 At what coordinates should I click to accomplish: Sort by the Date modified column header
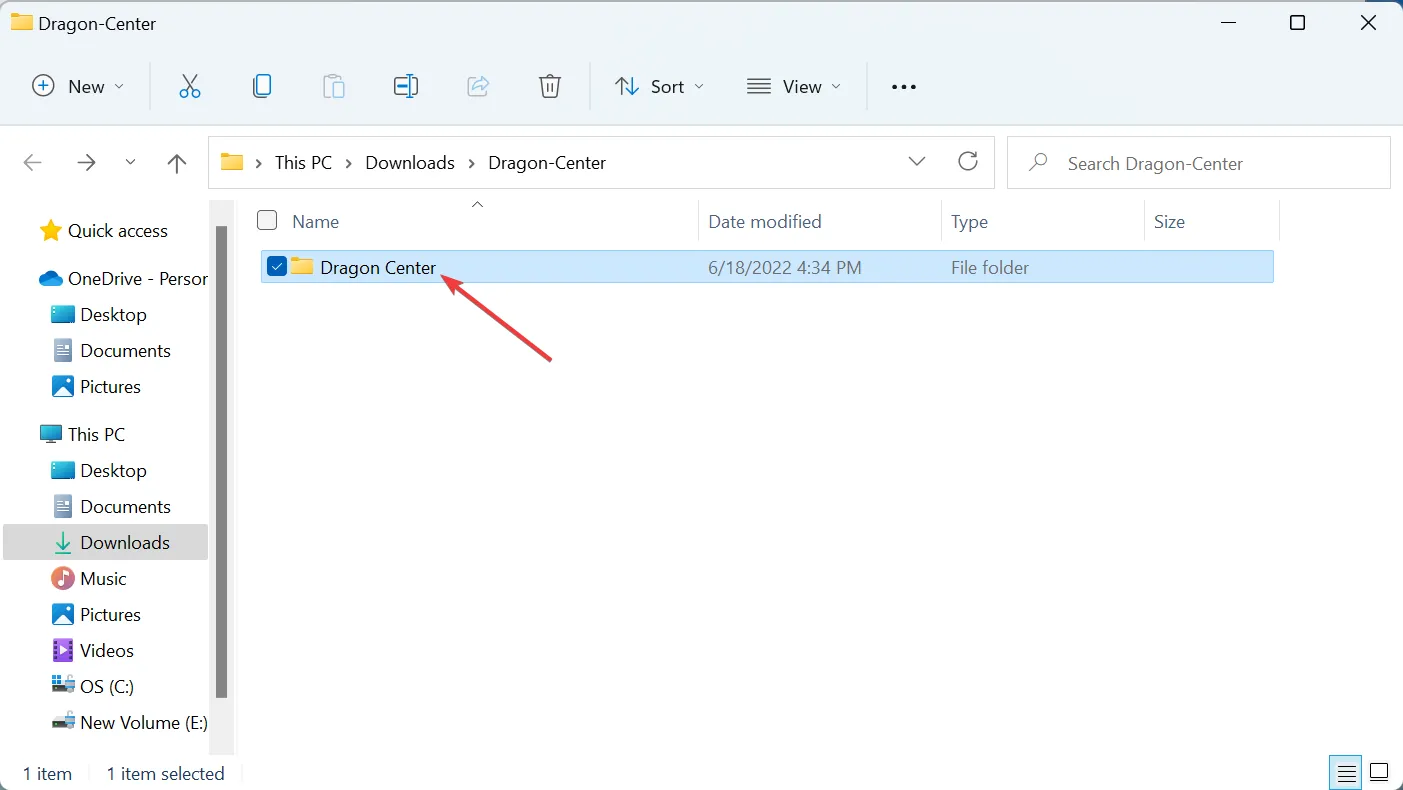765,222
